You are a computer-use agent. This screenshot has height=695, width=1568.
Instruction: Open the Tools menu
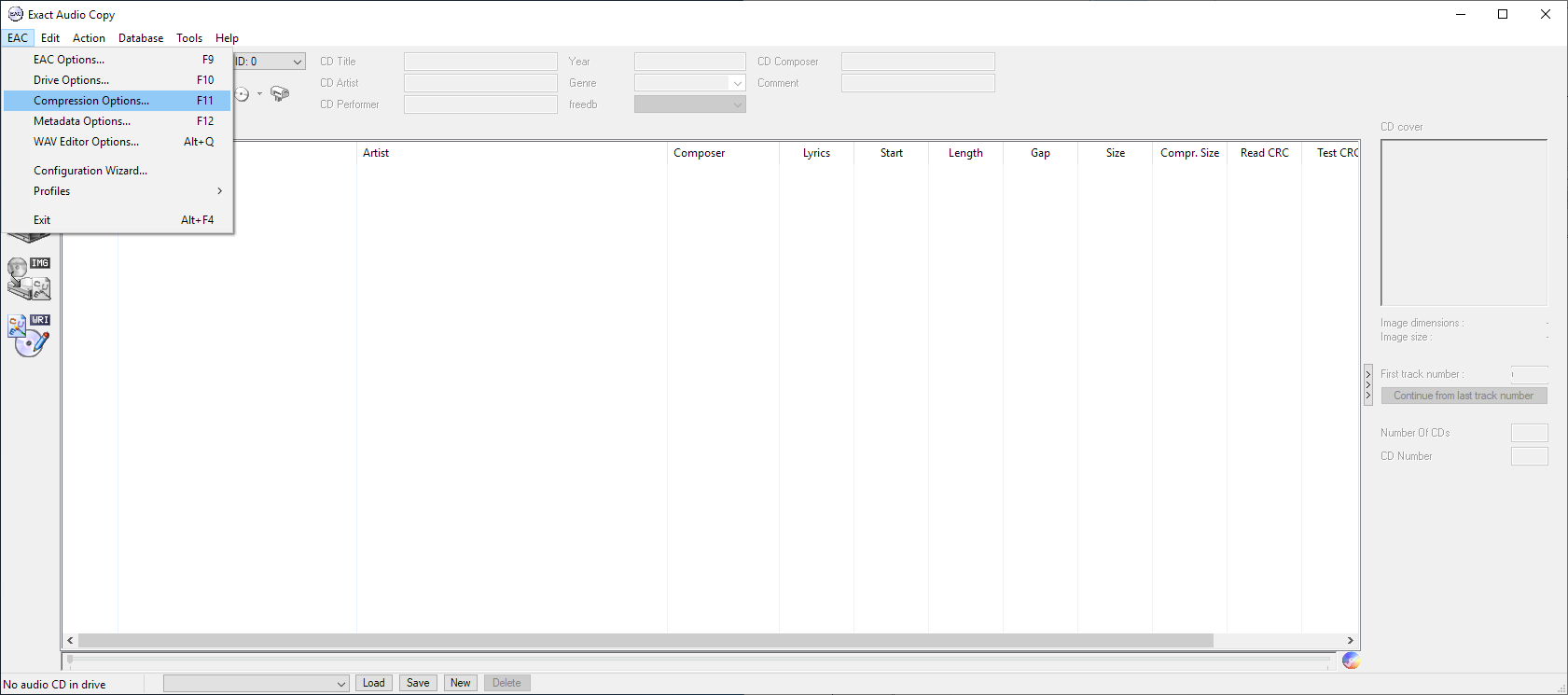[x=189, y=38]
